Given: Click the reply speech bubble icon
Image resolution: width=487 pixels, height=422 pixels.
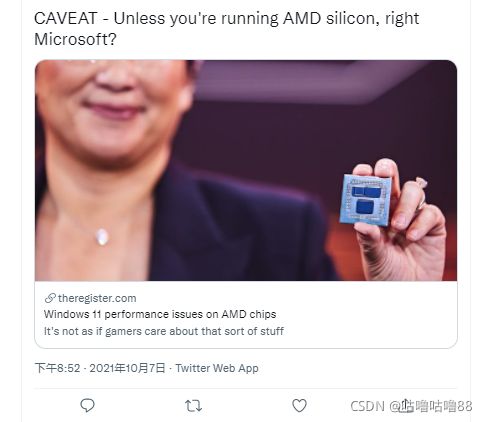Looking at the screenshot, I should (x=87, y=405).
